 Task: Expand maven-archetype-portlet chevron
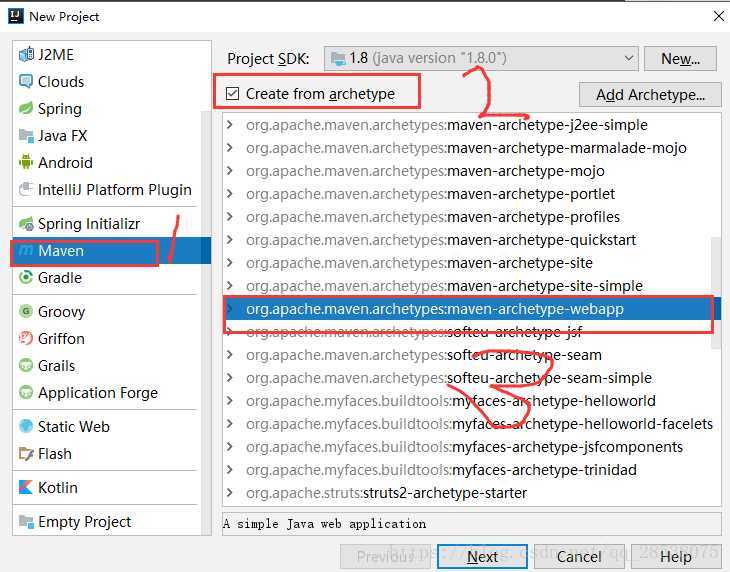[x=230, y=194]
